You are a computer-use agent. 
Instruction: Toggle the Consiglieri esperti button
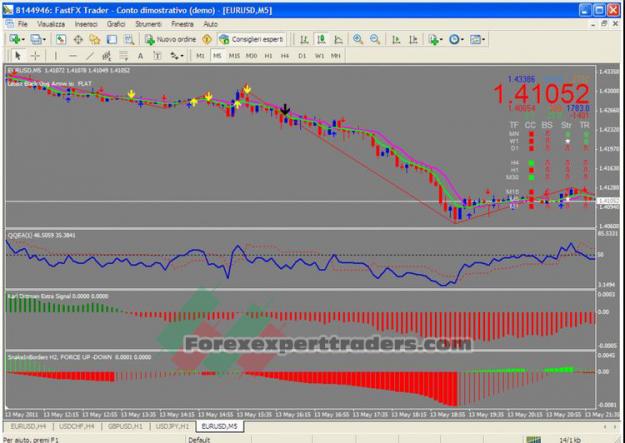(x=252, y=39)
